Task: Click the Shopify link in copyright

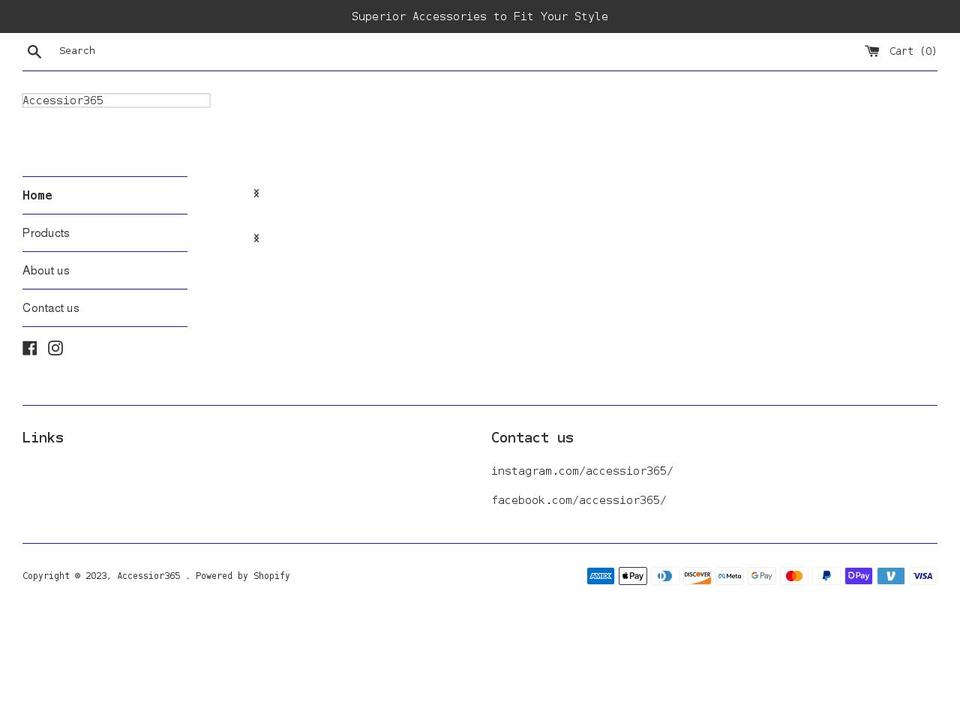Action: [x=271, y=575]
